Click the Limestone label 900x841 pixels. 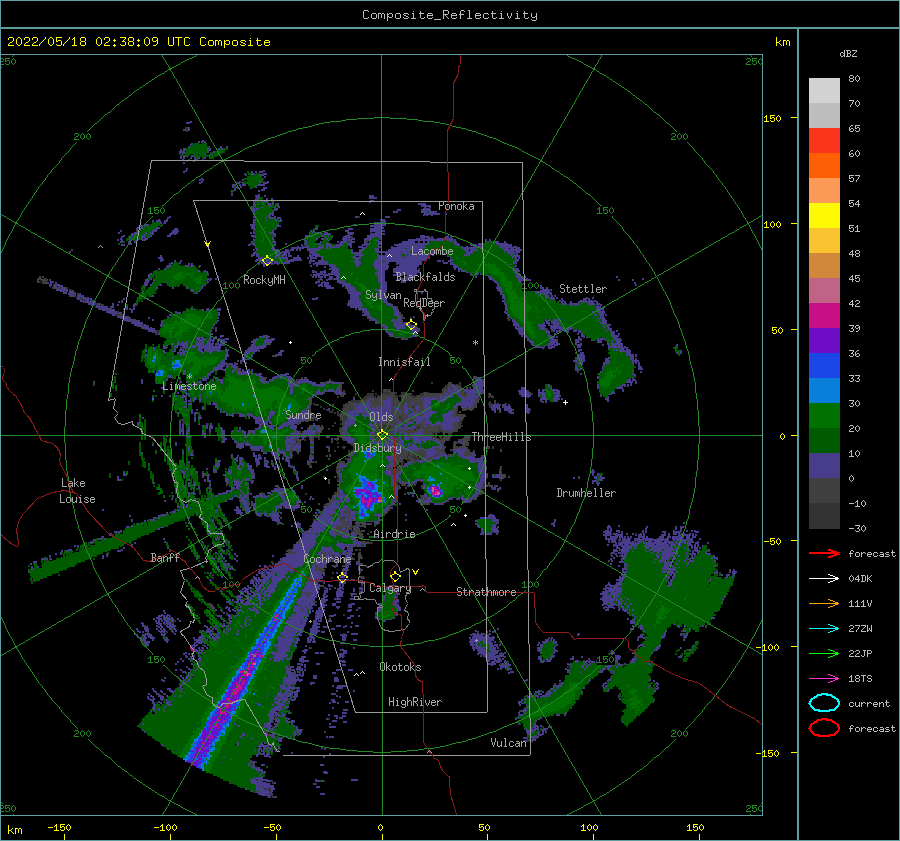click(x=189, y=386)
